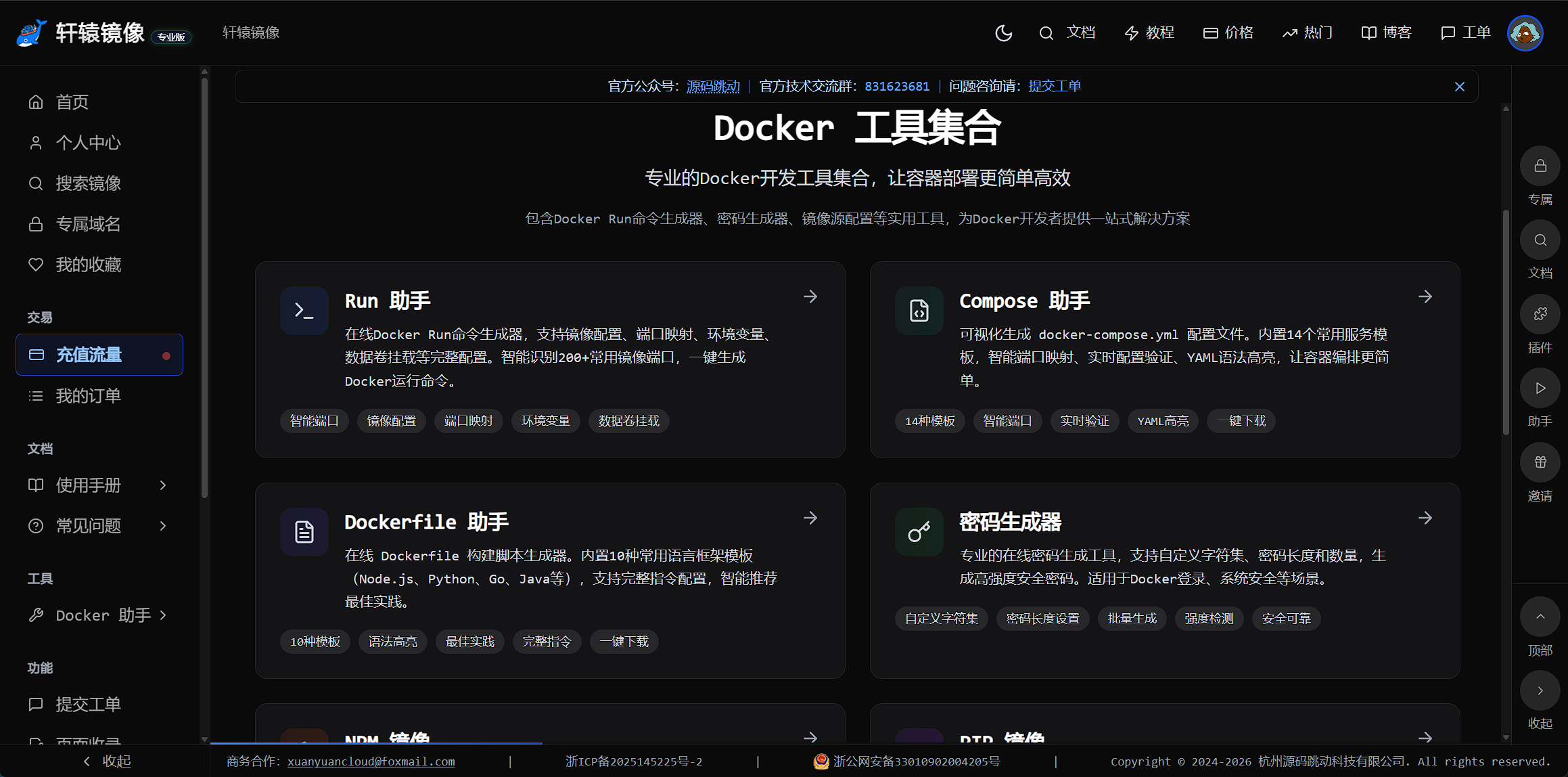Click the 10种模板 tag

coord(315,642)
